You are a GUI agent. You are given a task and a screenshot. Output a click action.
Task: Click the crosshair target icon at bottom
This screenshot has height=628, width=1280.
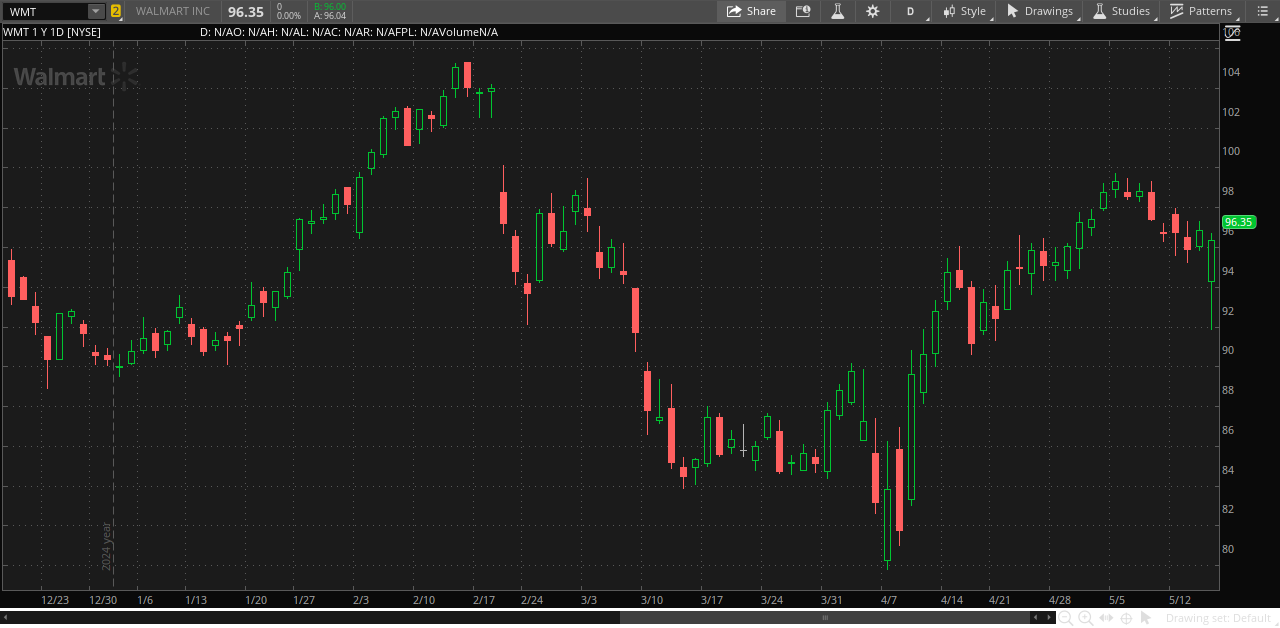point(1126,618)
